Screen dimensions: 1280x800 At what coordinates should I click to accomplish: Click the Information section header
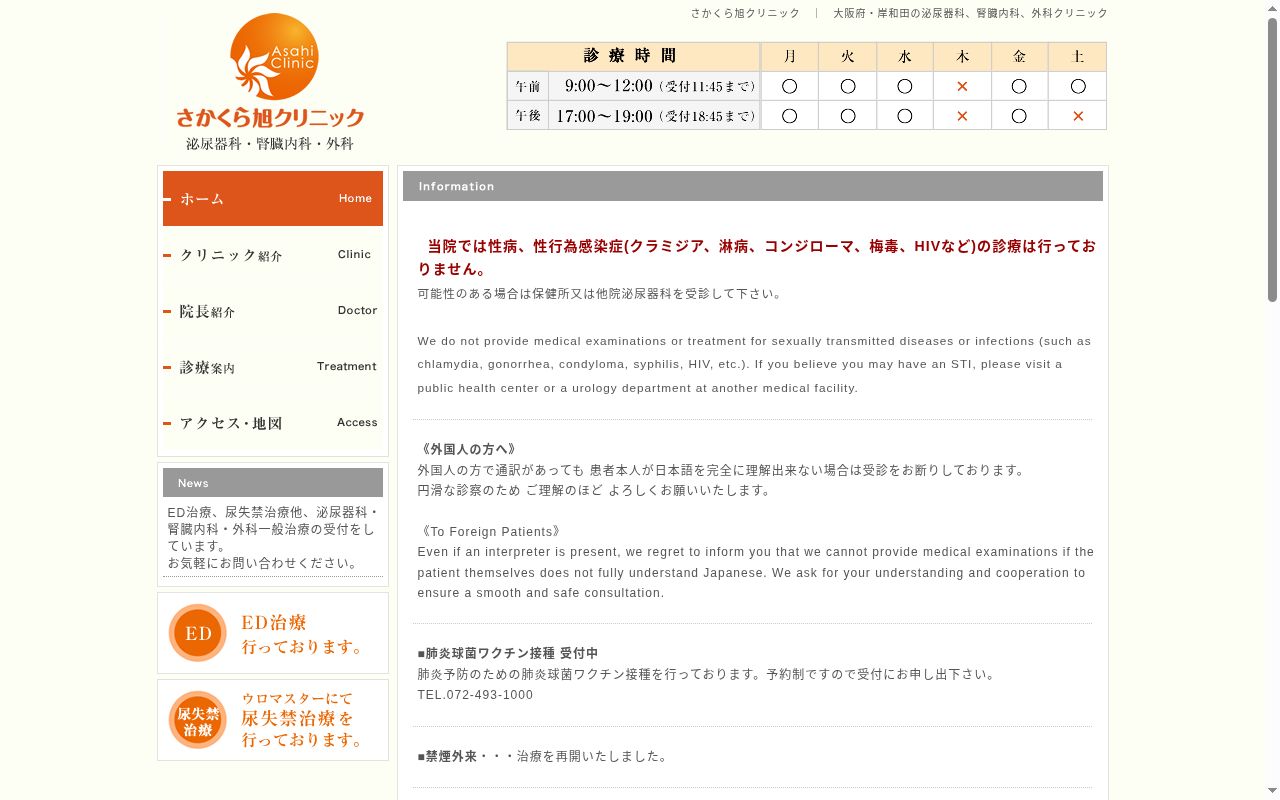753,186
